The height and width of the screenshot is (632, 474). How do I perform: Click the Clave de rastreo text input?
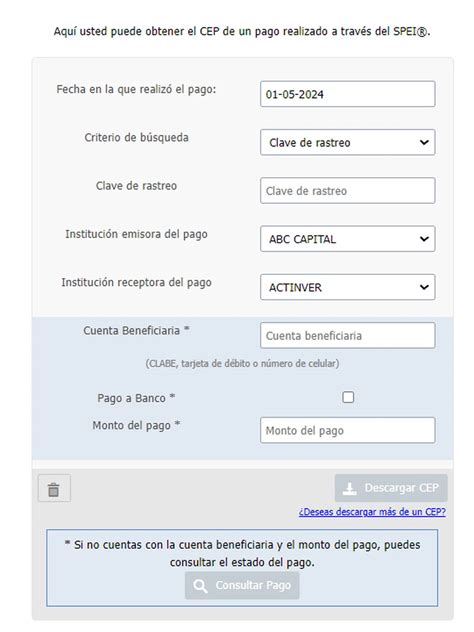click(347, 191)
